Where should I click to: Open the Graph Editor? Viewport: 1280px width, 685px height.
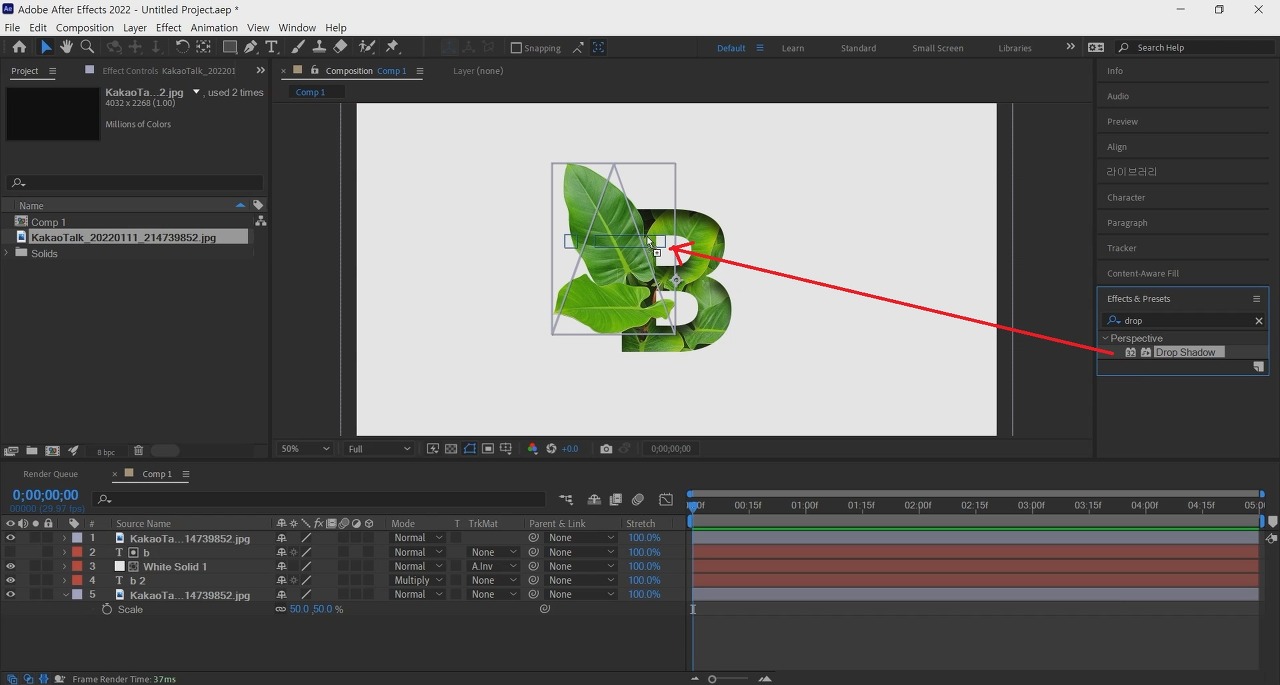point(666,499)
